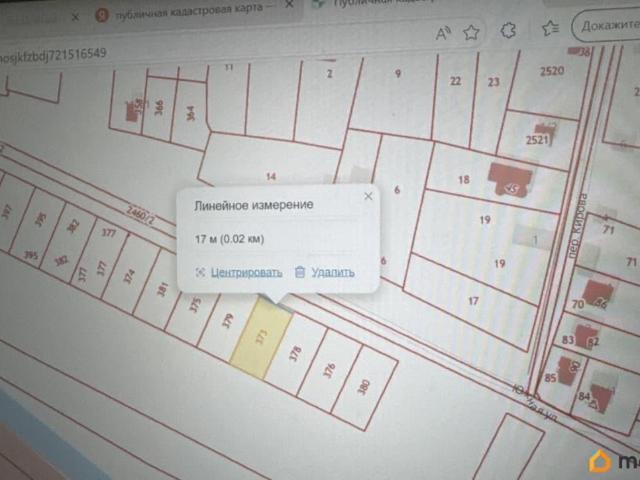Switch to публичная кадастровая карта tab
Screen dimensions: 640x480
(x=188, y=12)
